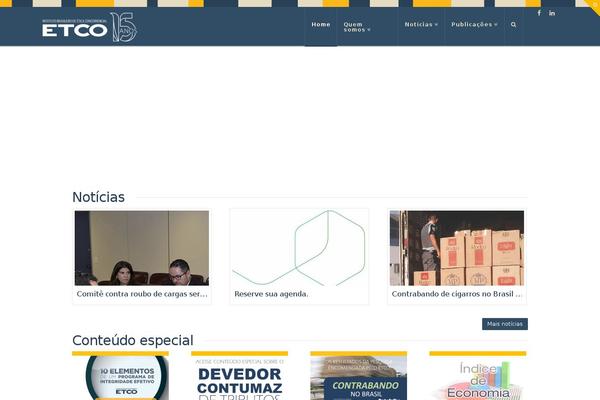
Task: Open the Contrabando no Brasil banner
Action: [x=359, y=377]
